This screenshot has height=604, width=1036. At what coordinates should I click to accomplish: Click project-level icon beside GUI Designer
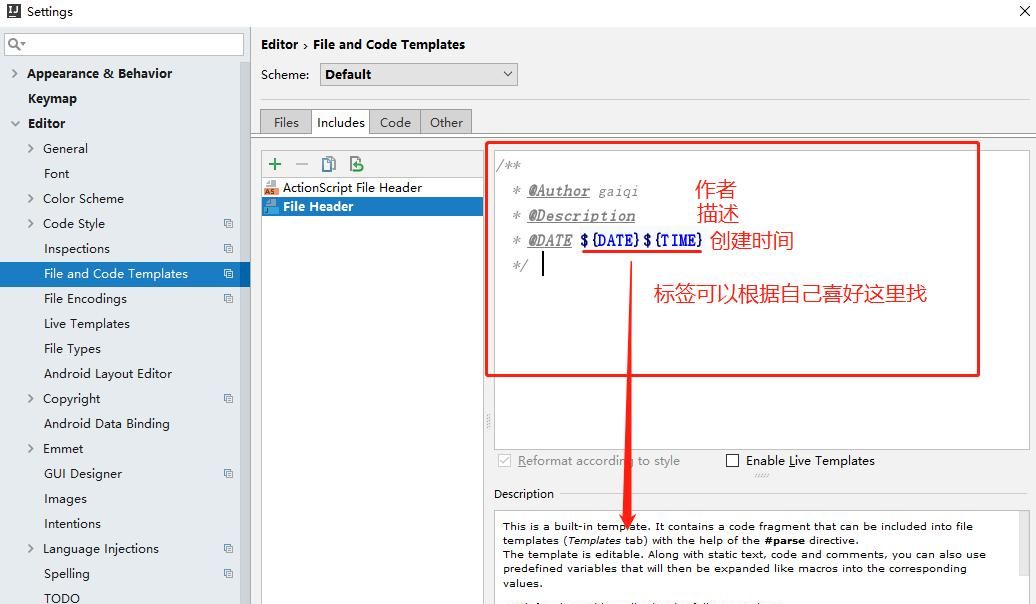click(229, 474)
